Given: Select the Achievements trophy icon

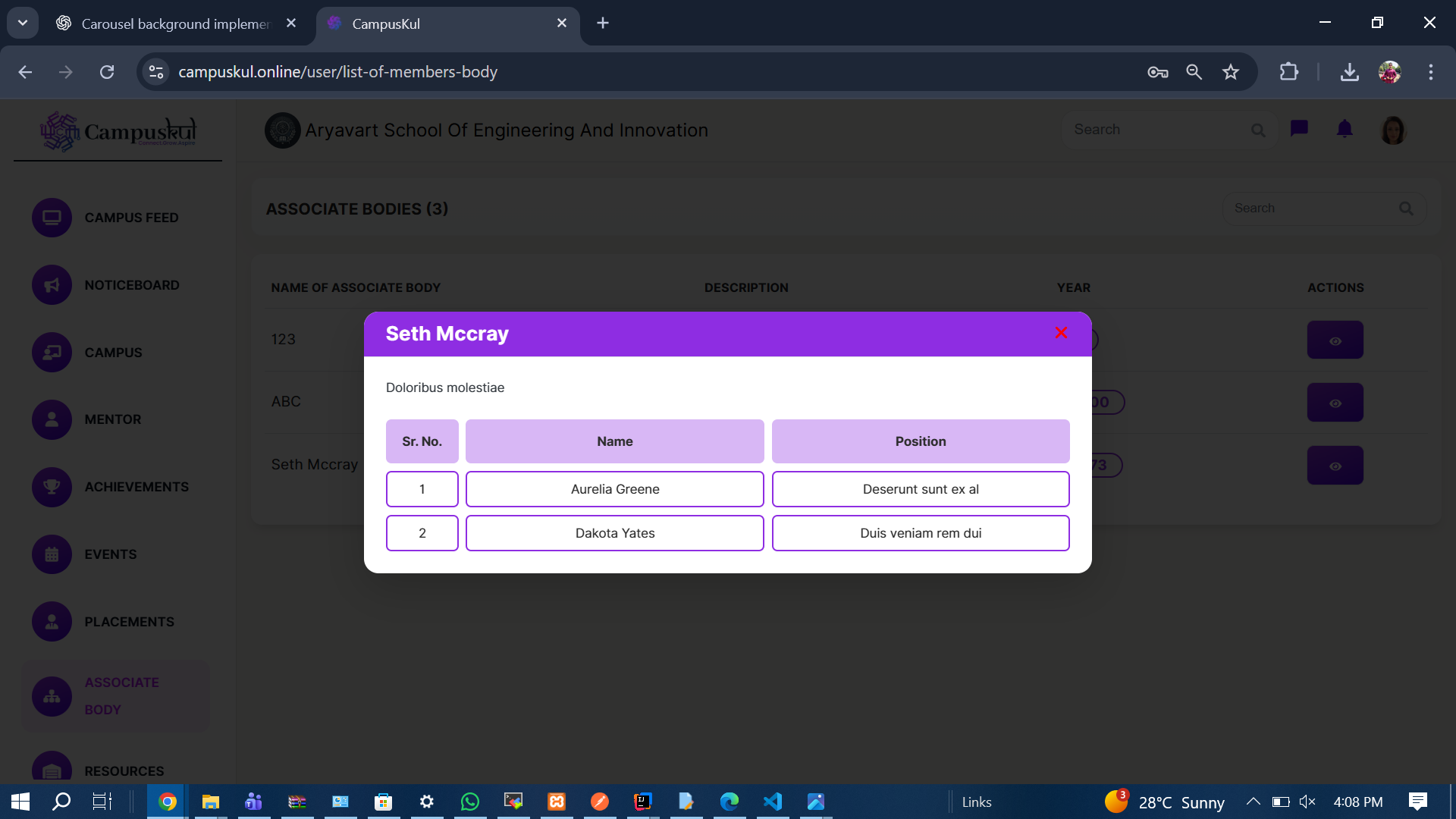Looking at the screenshot, I should click(52, 487).
